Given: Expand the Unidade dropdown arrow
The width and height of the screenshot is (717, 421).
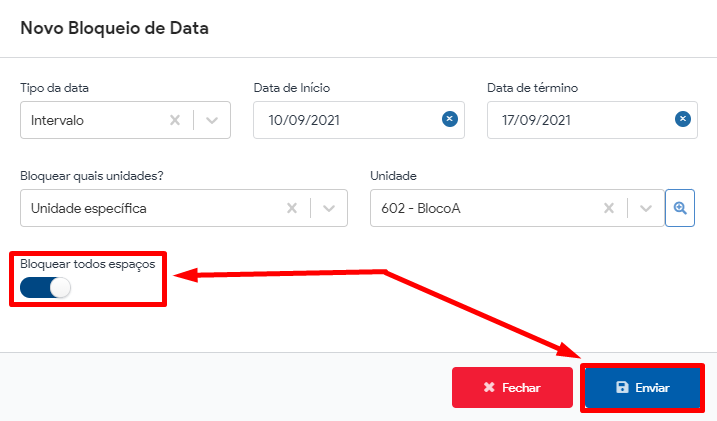Looking at the screenshot, I should [646, 208].
